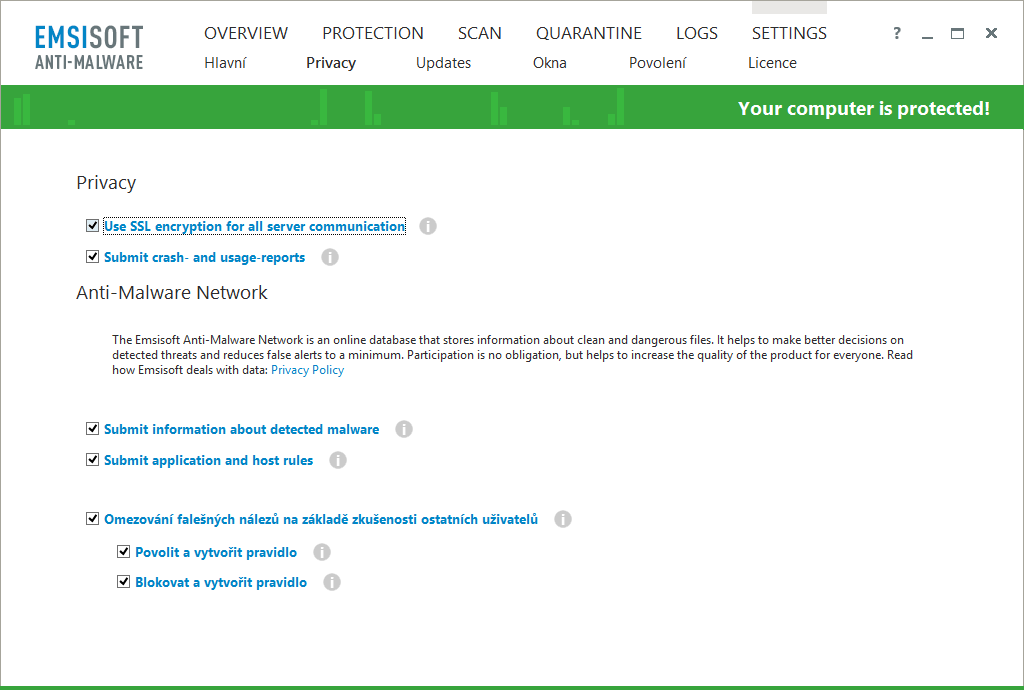This screenshot has height=690, width=1024.
Task: Maximize the Emsisoft window
Action: coord(957,33)
